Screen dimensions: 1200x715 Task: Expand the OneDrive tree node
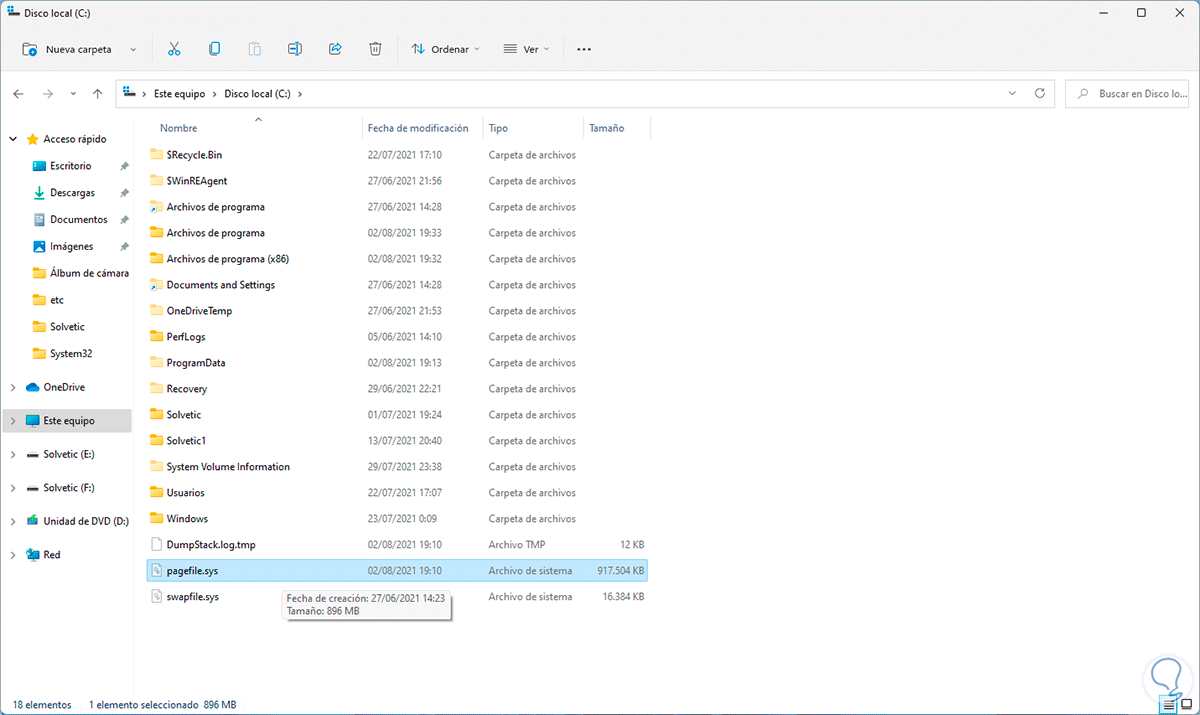click(13, 387)
